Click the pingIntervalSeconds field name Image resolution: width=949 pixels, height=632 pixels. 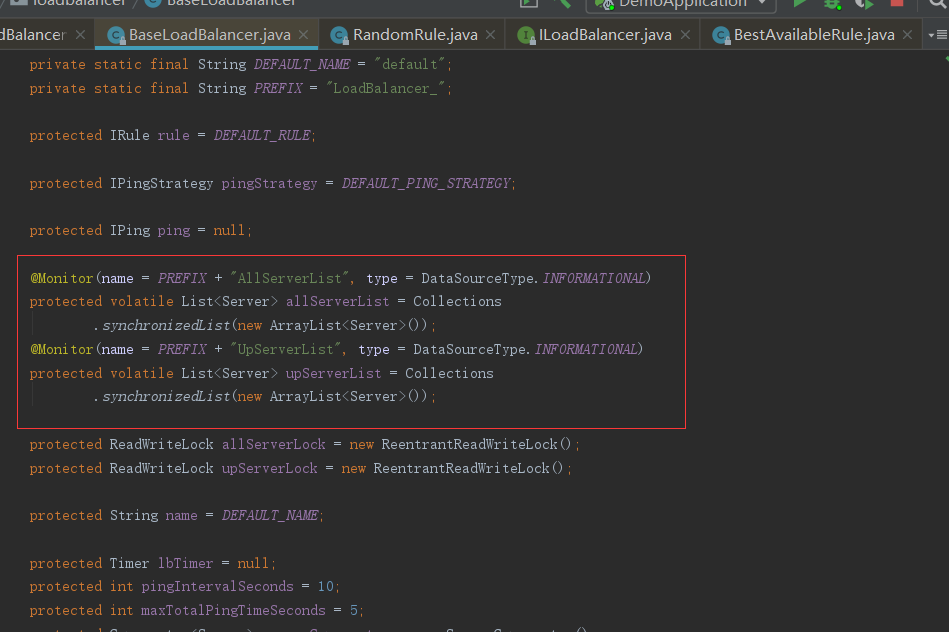[217, 587]
